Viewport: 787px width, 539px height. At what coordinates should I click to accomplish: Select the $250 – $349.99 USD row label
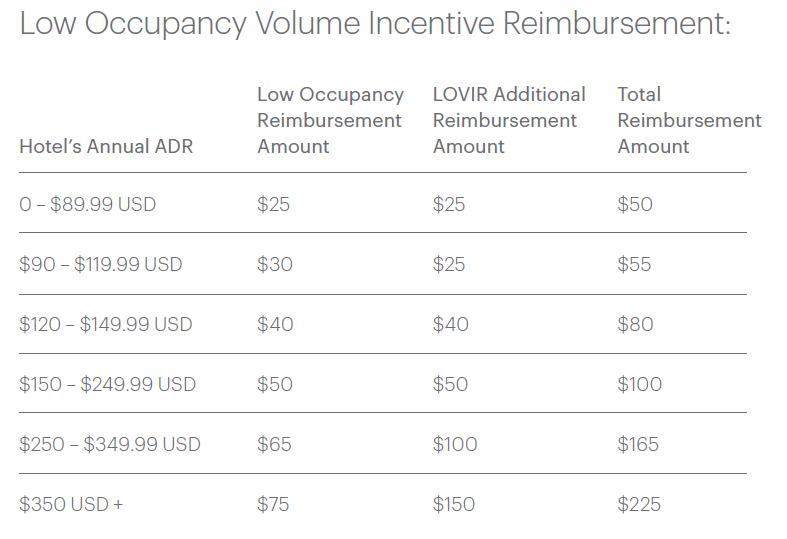(110, 444)
